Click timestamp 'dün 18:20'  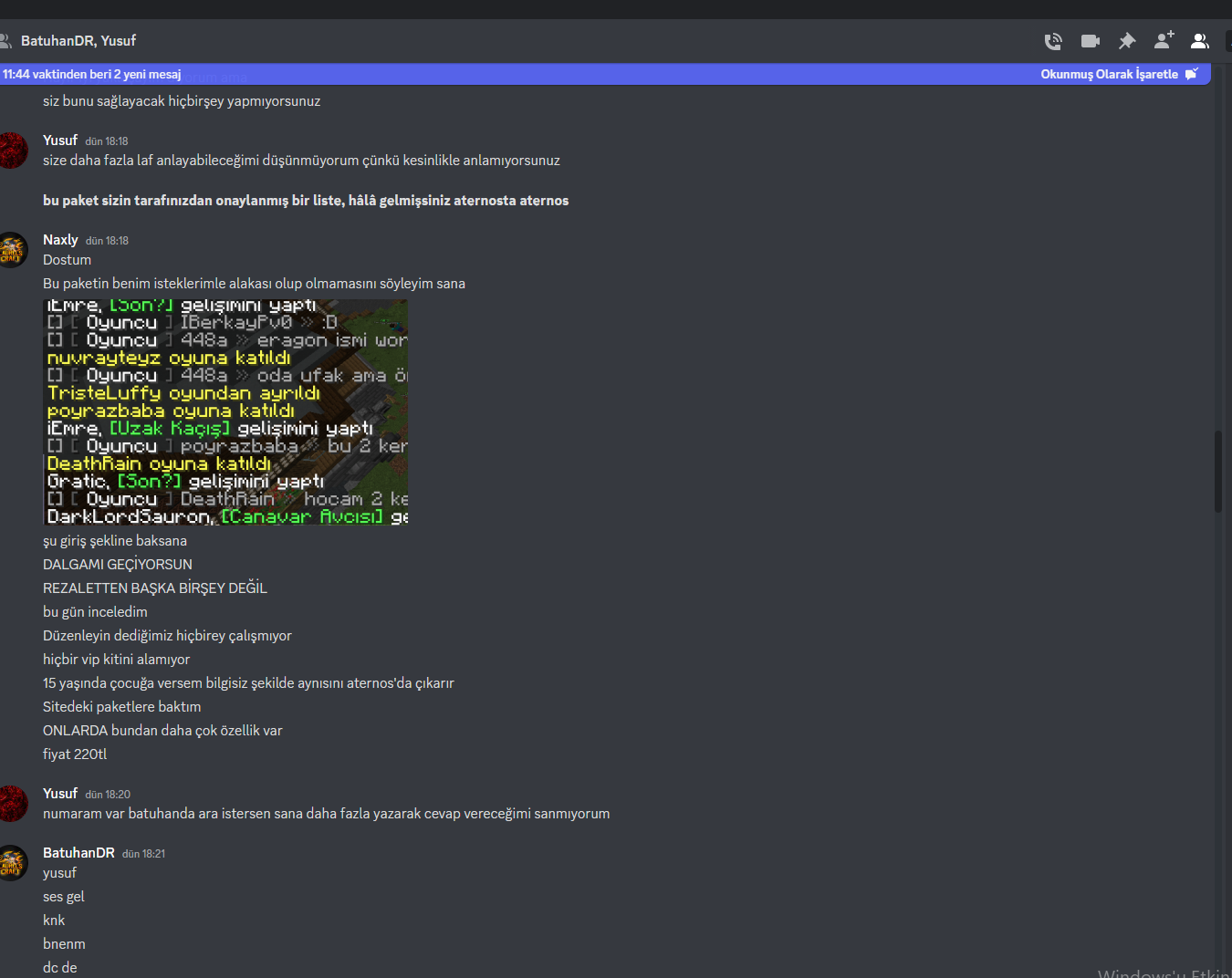coord(108,795)
